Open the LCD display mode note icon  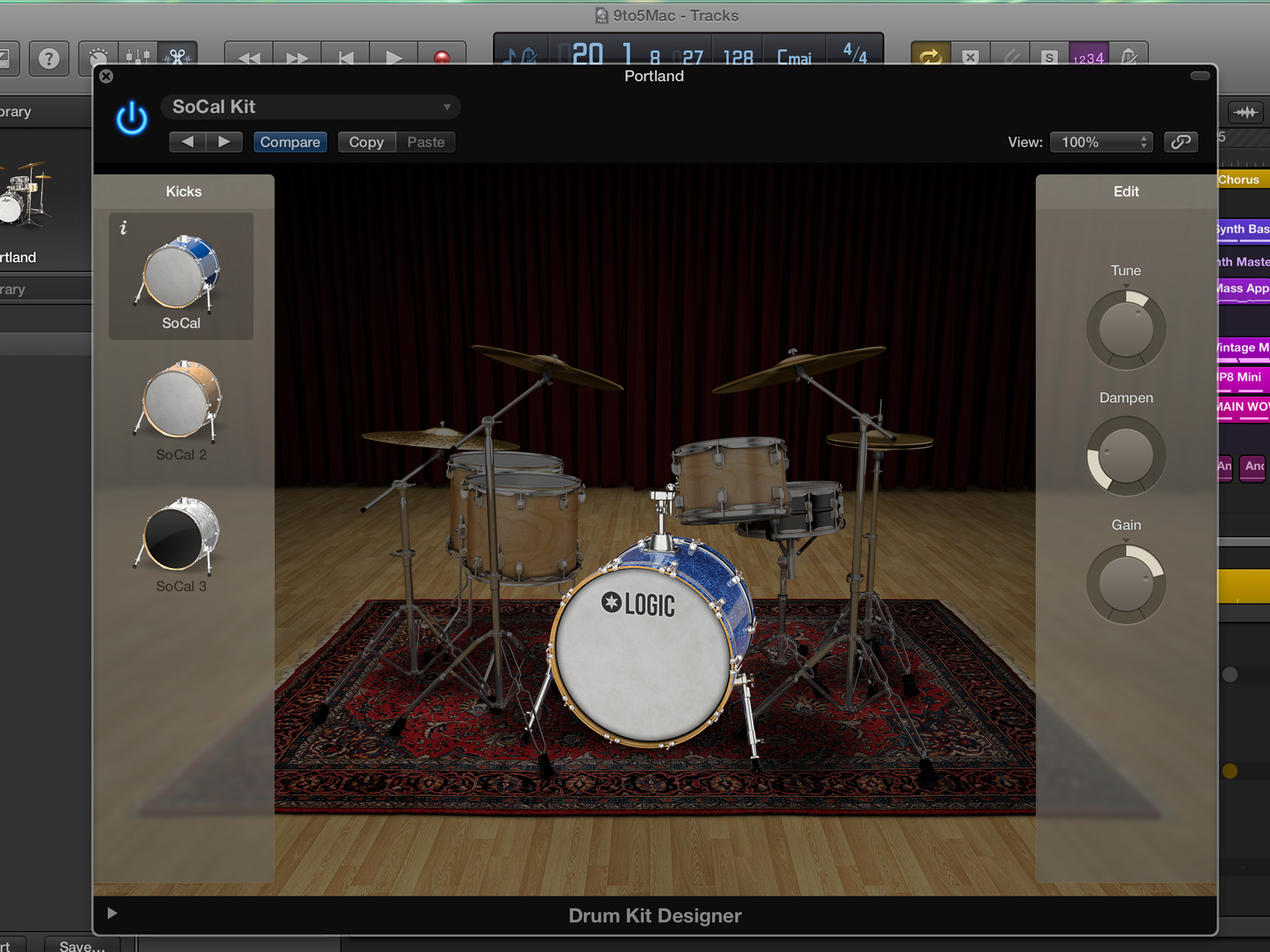521,56
